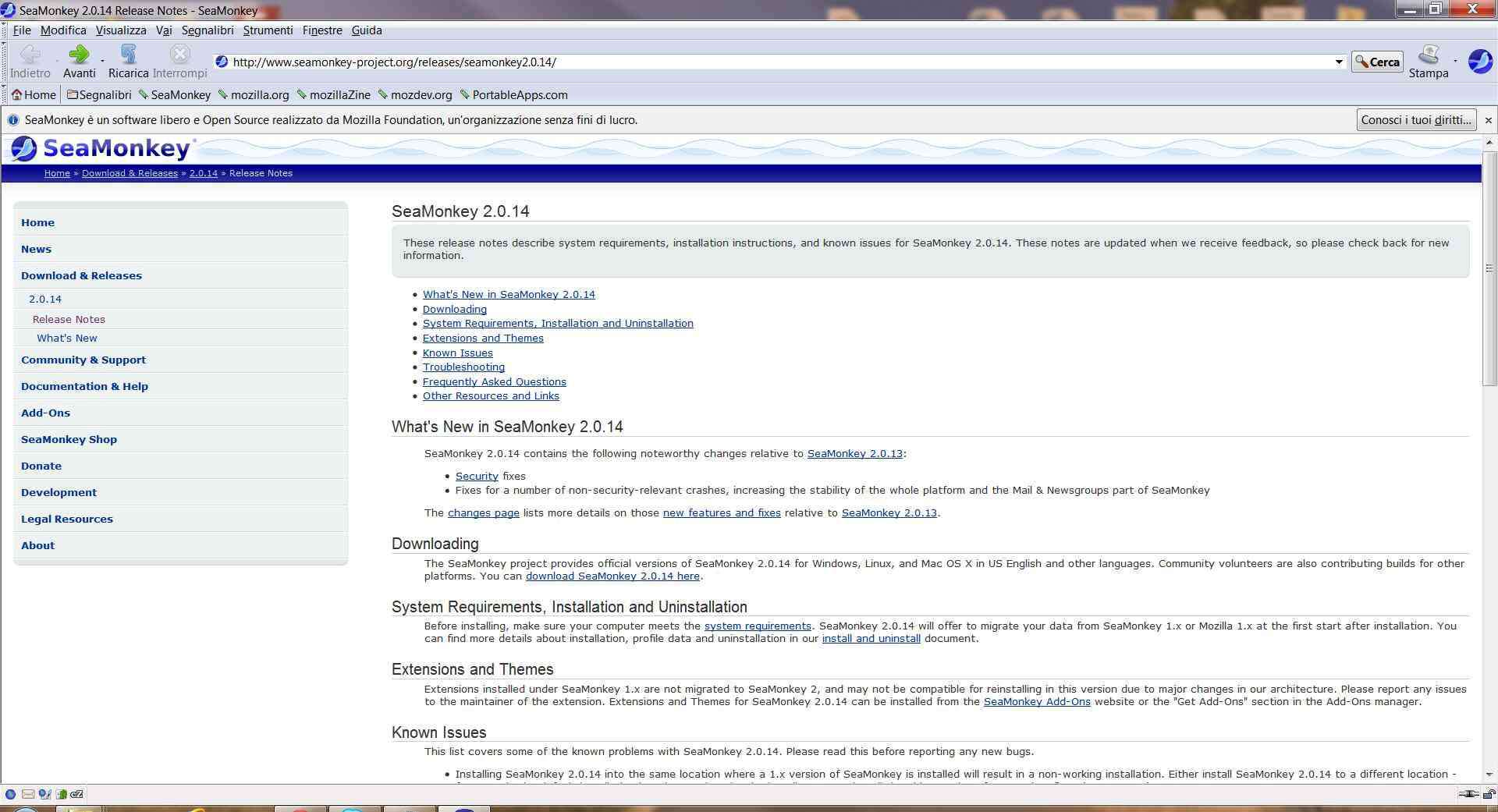The image size is (1498, 812).
Task: Open the Known Issues link in contents list
Action: click(457, 353)
